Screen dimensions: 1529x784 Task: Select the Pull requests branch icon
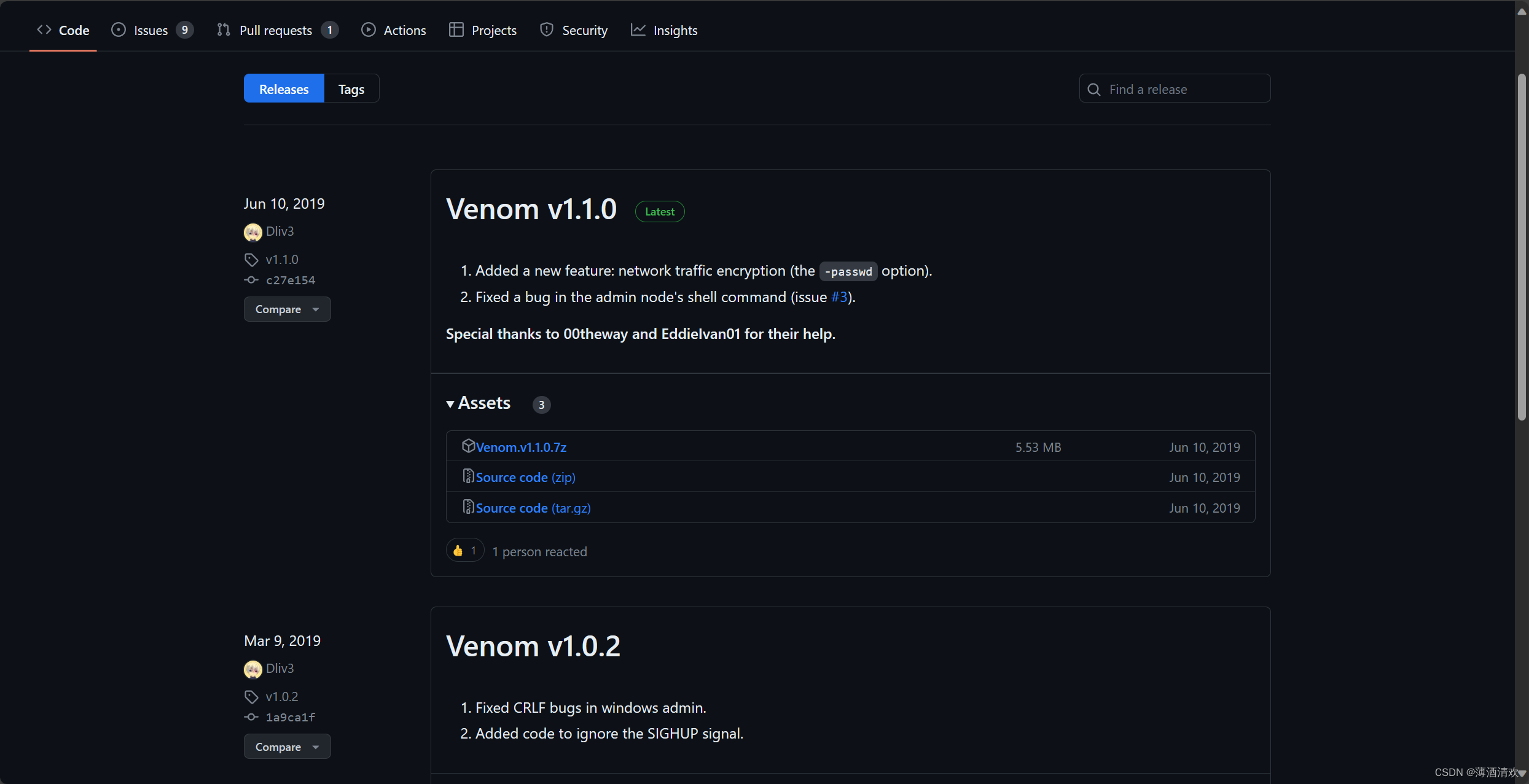(223, 29)
